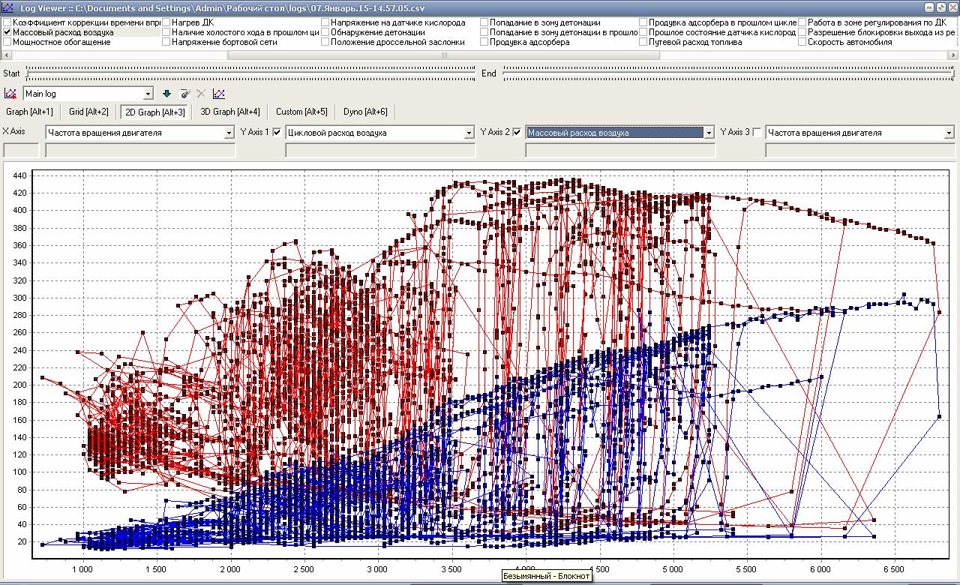Toggle the Y Axis 1 checkbox
Viewport: 960px width, 585px height.
click(x=277, y=132)
